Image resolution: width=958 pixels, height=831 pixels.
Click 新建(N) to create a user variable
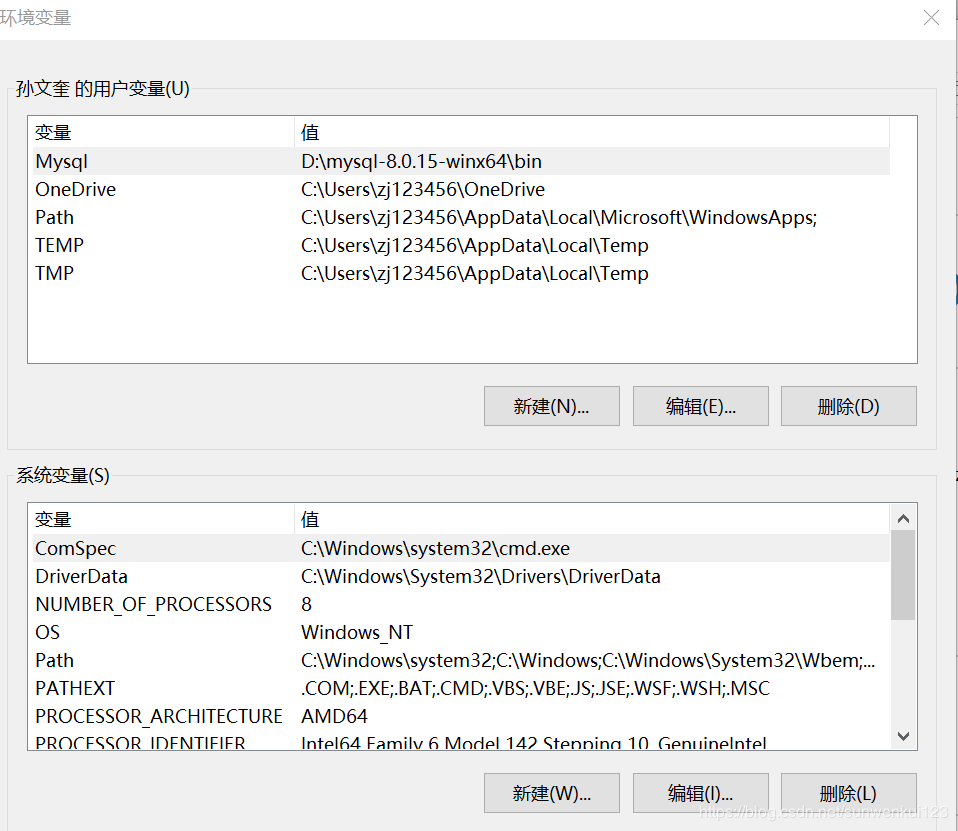(x=551, y=406)
